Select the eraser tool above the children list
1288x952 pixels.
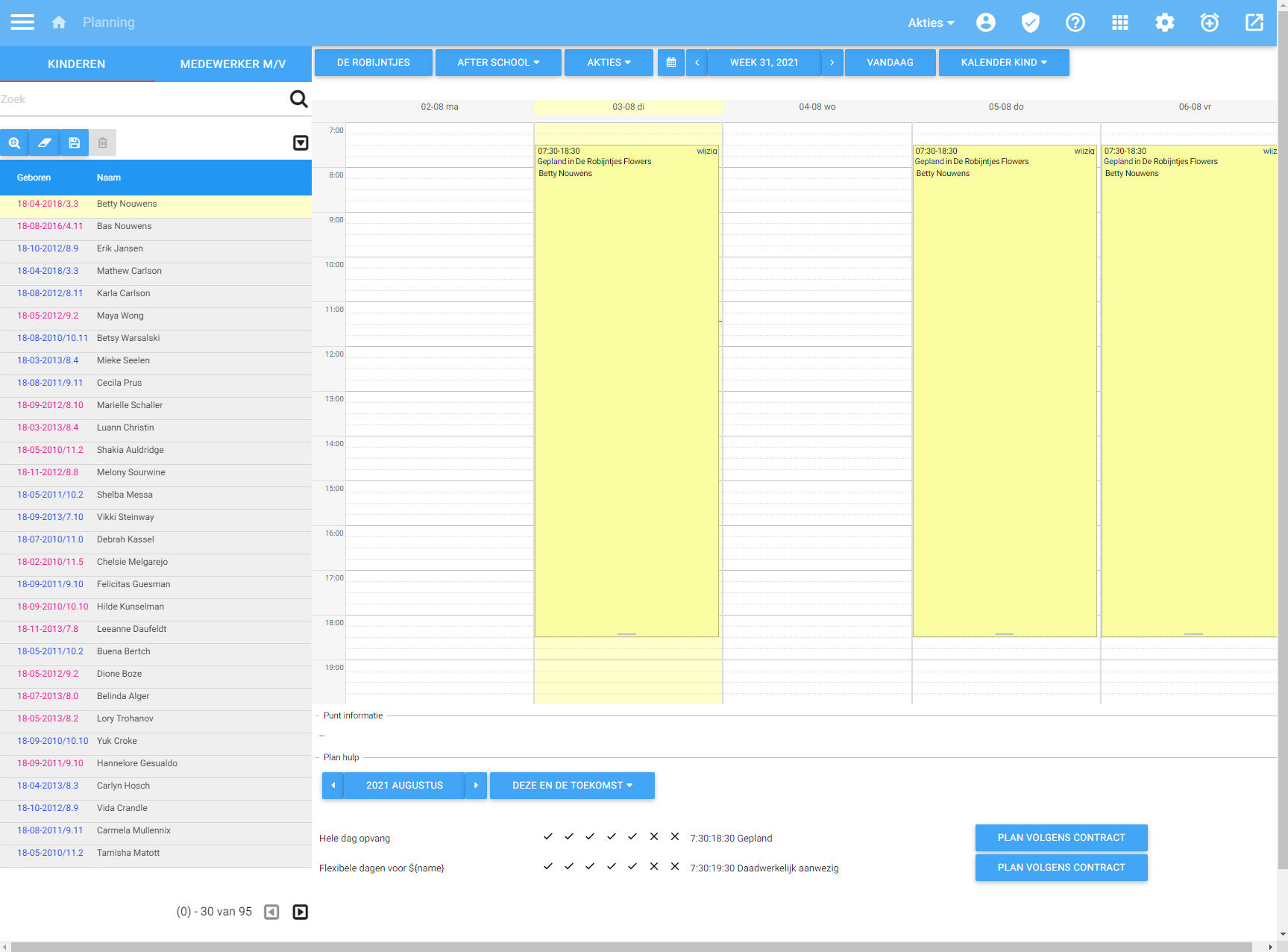[44, 143]
